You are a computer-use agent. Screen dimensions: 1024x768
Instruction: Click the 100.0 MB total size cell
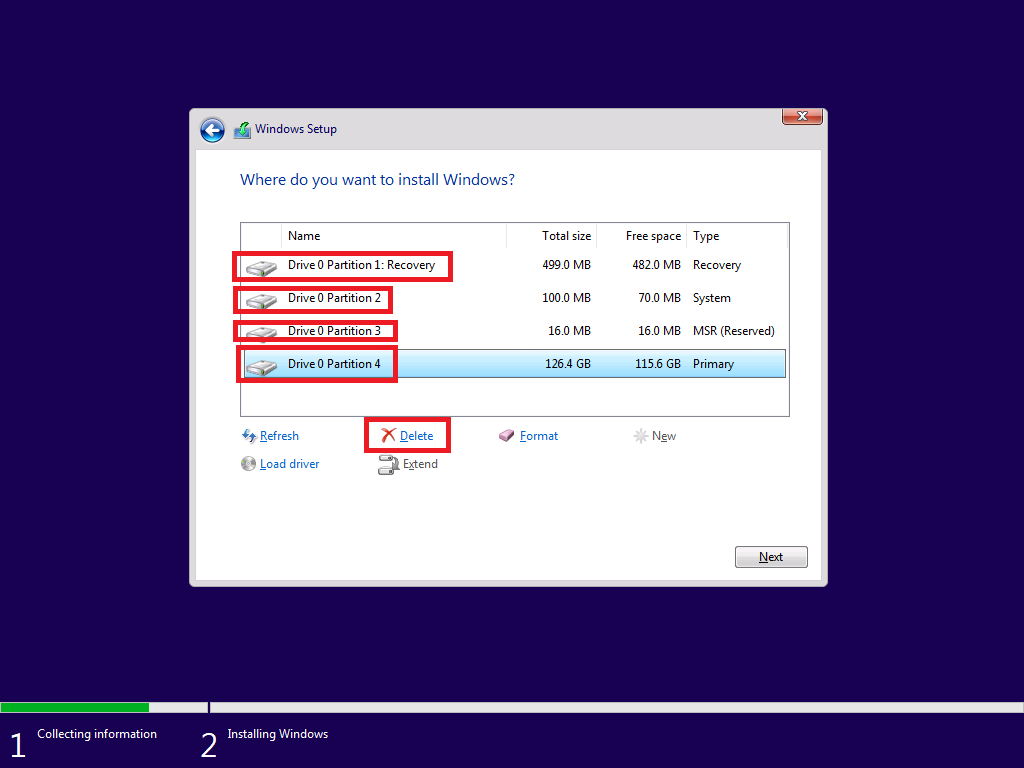tap(566, 298)
